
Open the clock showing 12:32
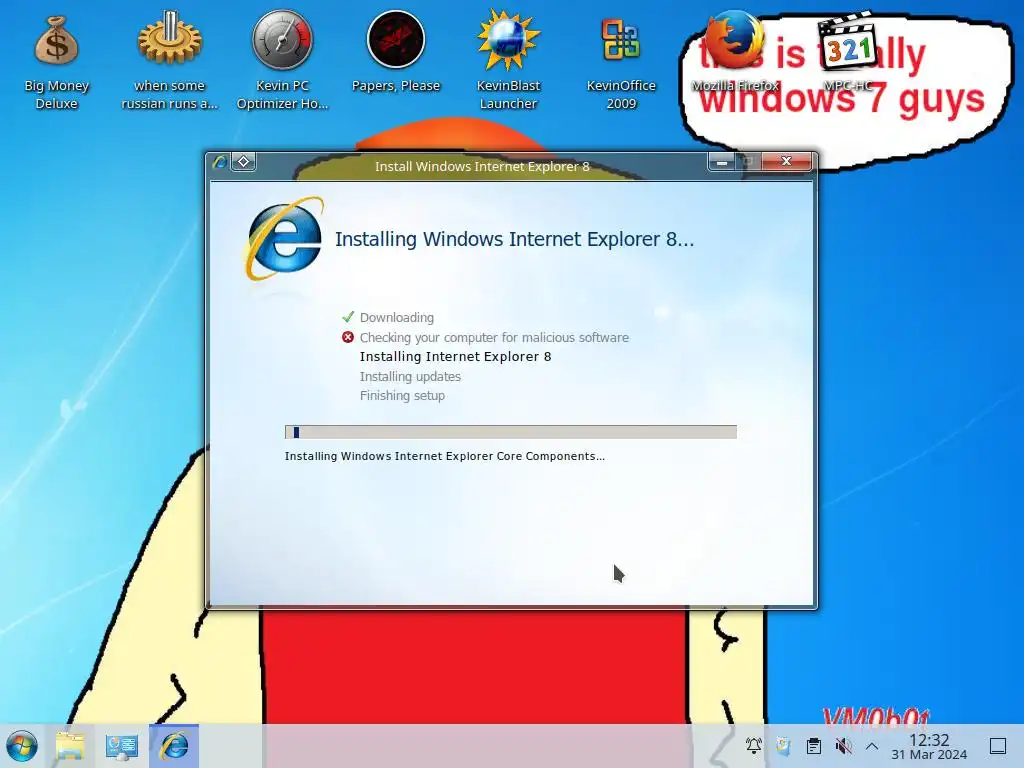click(929, 746)
